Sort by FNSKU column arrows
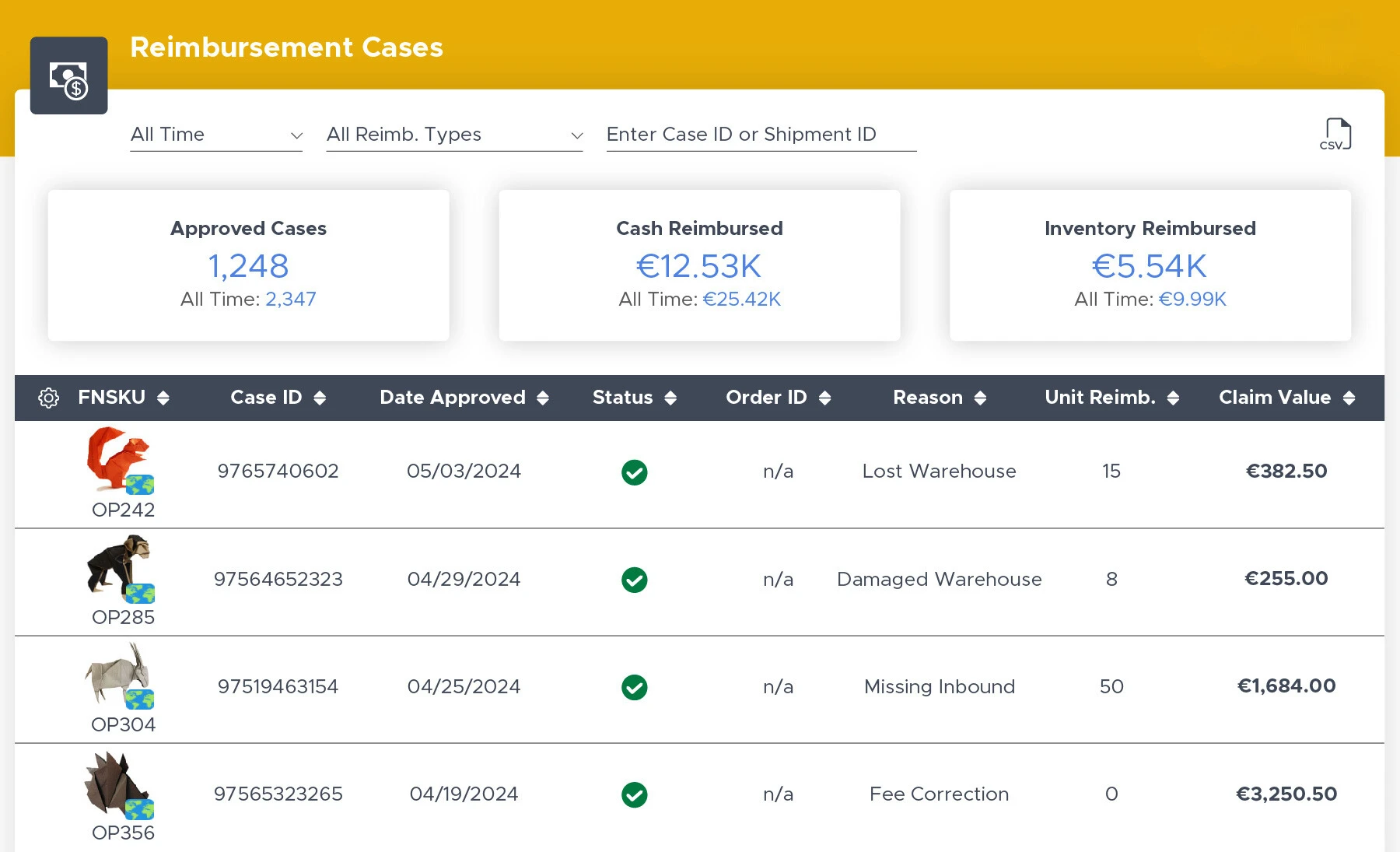The width and height of the screenshot is (1400, 852). click(163, 398)
